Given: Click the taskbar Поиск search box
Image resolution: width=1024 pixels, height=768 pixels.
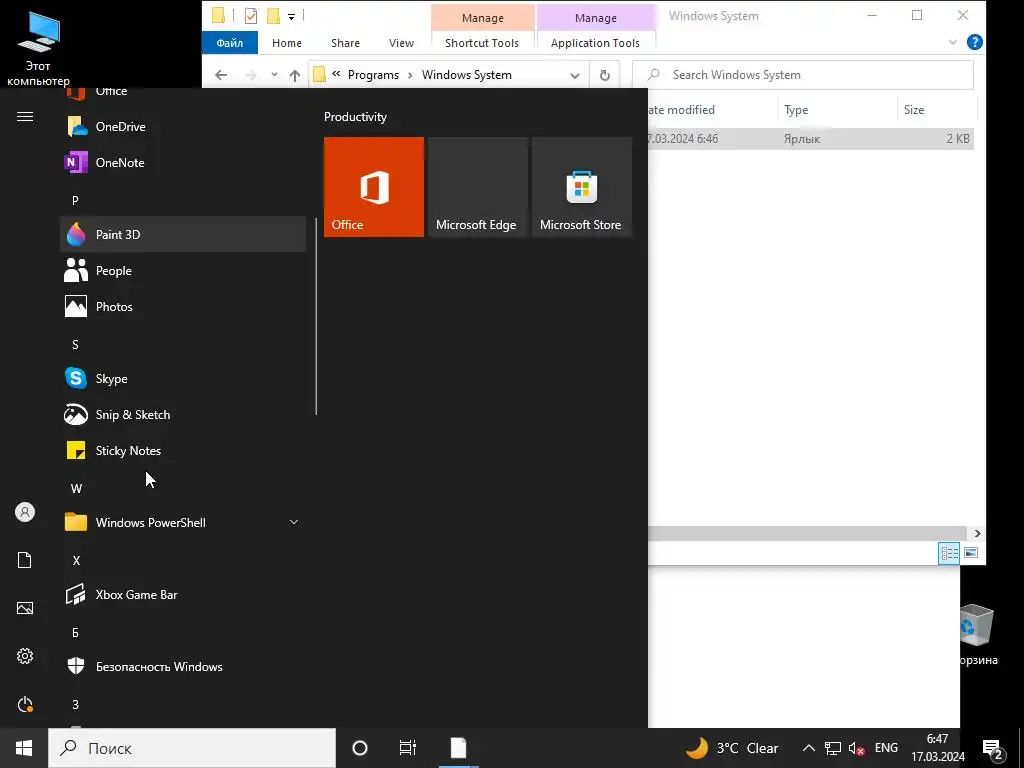Looking at the screenshot, I should click(x=192, y=748).
